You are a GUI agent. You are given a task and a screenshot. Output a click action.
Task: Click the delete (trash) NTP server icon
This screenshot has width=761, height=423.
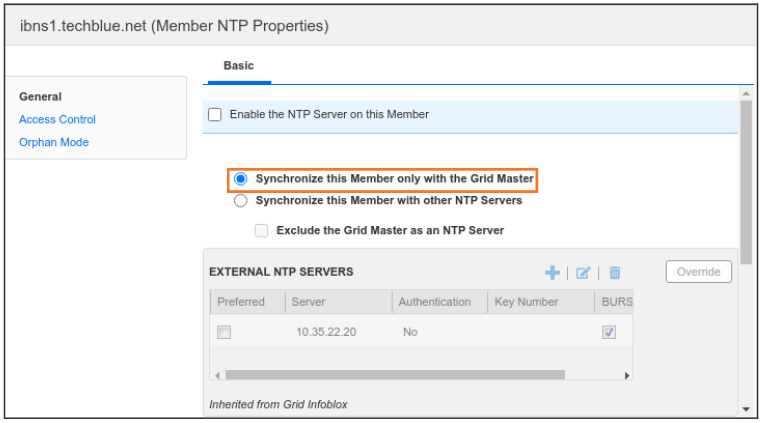615,272
